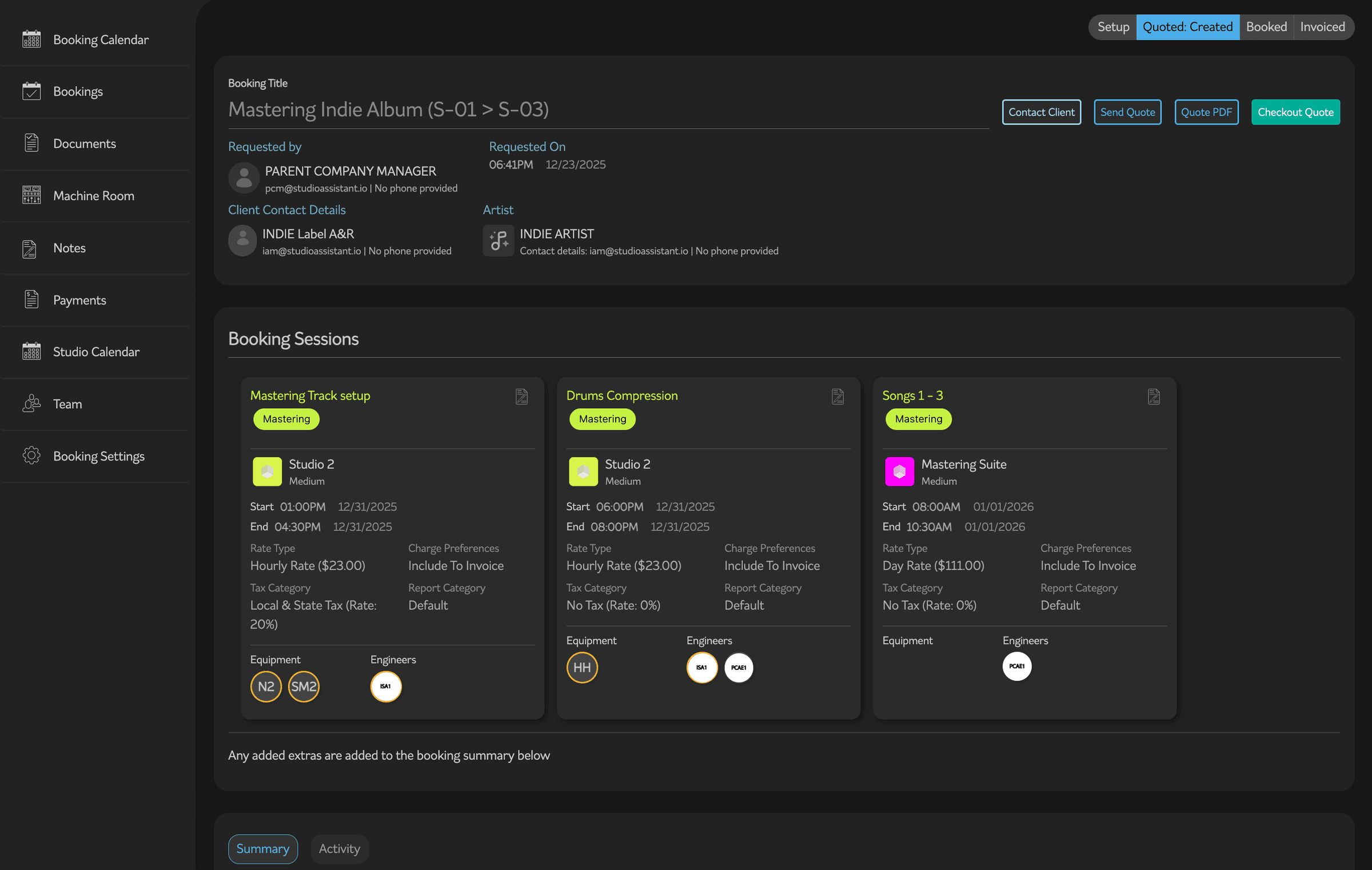
Task: Click Mastering tag on Mastering Track setup
Action: [x=286, y=418]
